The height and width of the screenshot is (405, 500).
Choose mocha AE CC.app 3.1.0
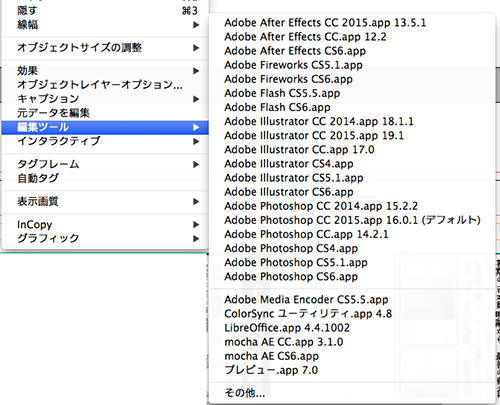click(x=352, y=342)
